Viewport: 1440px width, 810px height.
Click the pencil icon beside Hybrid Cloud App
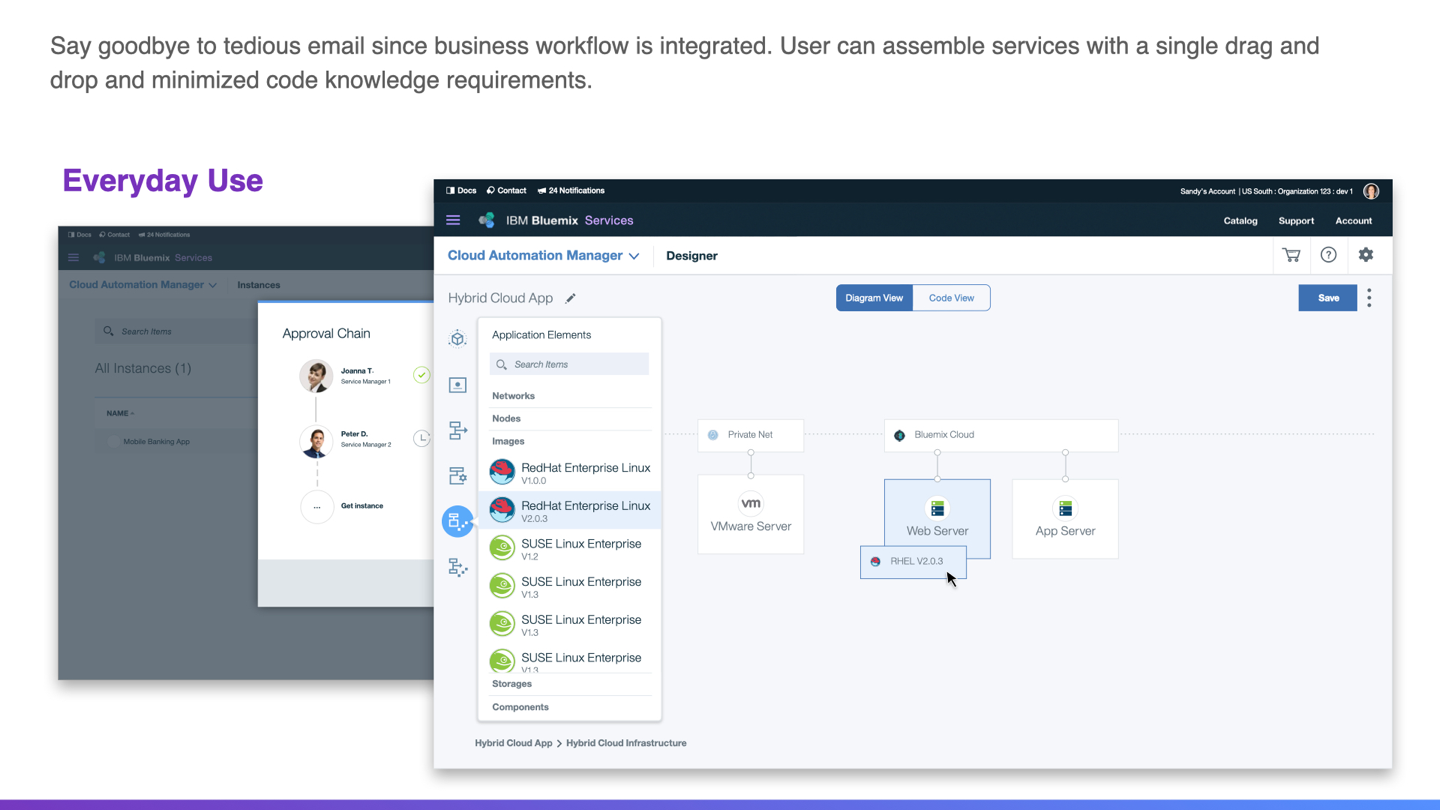point(570,298)
